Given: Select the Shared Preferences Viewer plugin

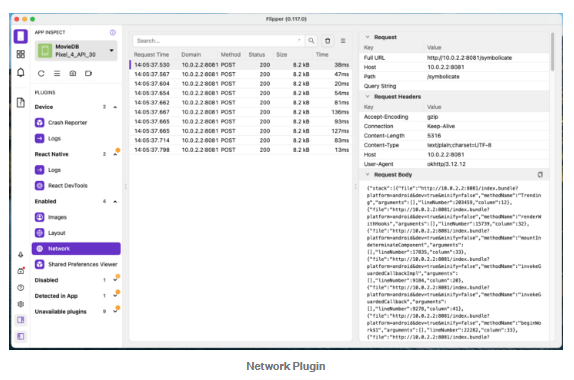Looking at the screenshot, I should pyautogui.click(x=76, y=264).
